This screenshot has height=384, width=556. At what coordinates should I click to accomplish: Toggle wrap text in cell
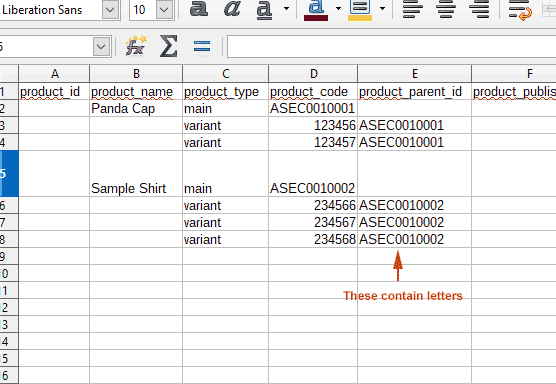point(520,10)
